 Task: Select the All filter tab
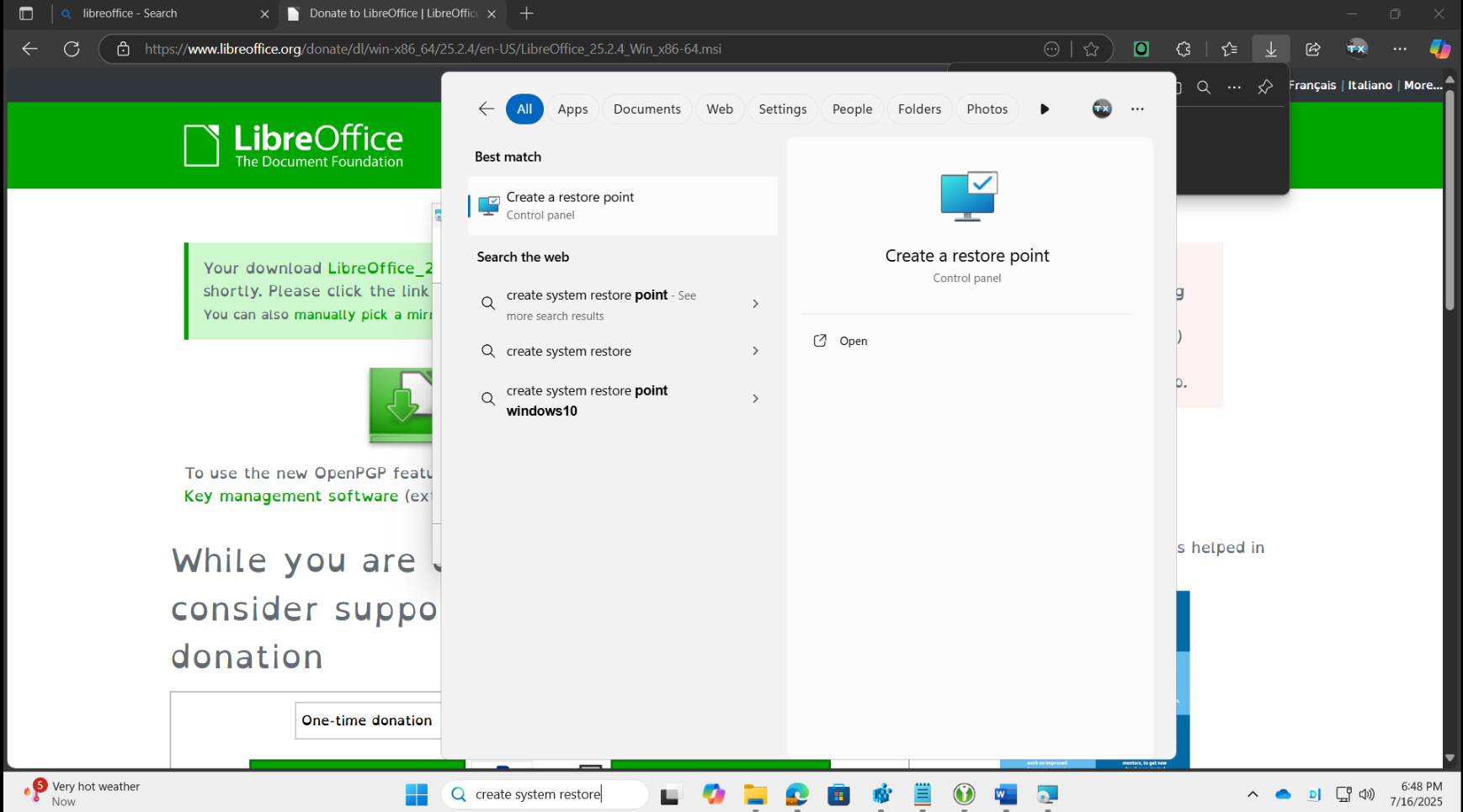click(524, 109)
